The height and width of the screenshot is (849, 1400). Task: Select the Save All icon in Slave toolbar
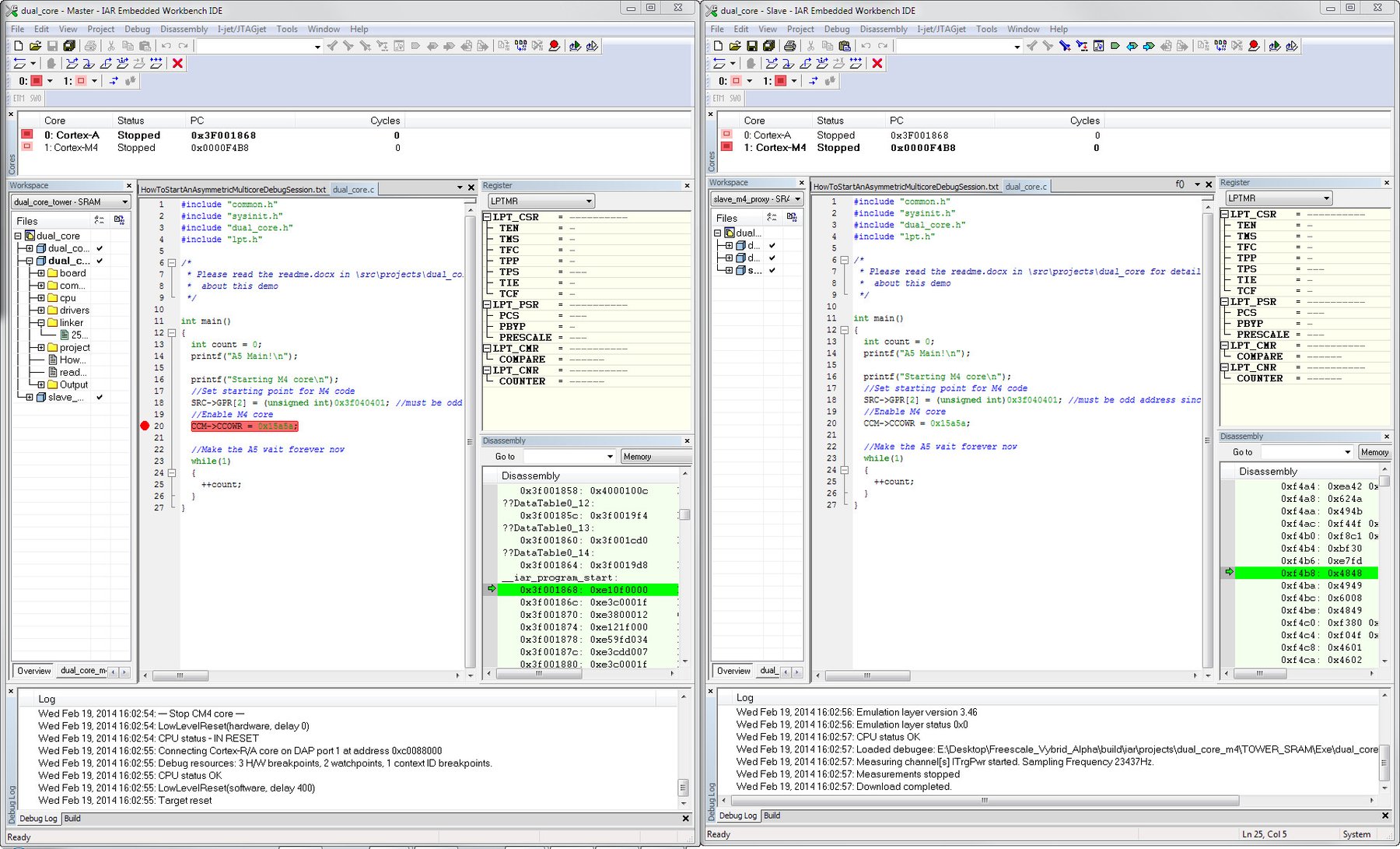pos(769,46)
